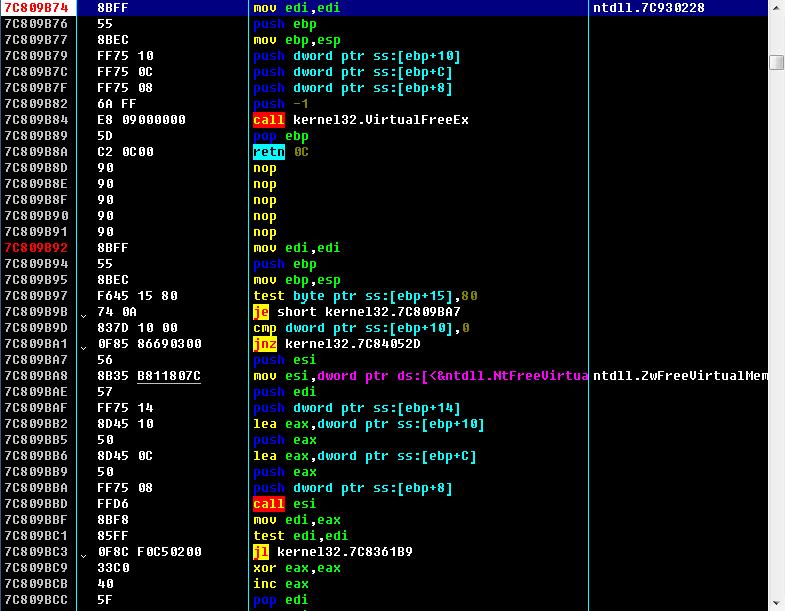This screenshot has width=785, height=611.
Task: Select push esi instruction at 7C809BA7
Action: [x=284, y=360]
